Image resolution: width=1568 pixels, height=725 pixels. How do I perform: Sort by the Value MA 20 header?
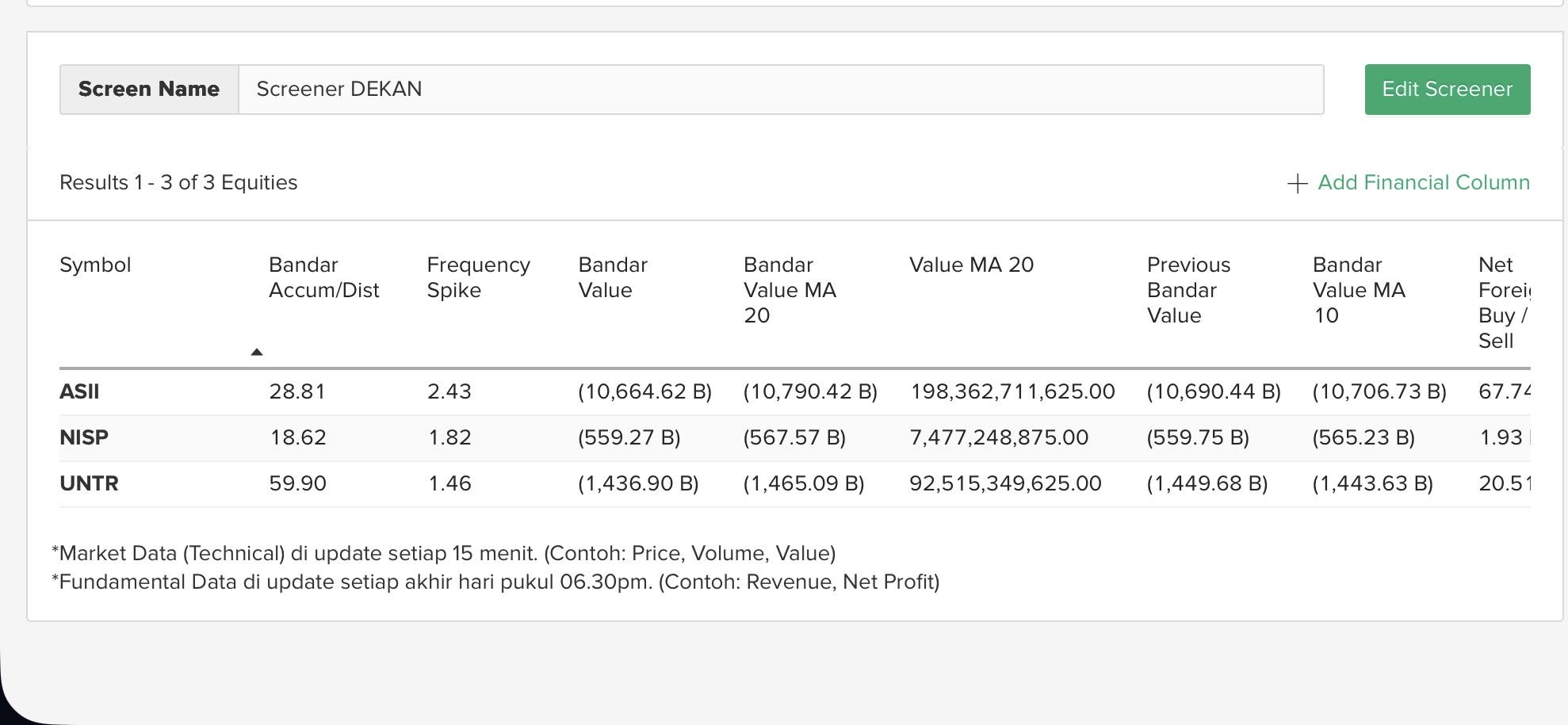click(971, 265)
